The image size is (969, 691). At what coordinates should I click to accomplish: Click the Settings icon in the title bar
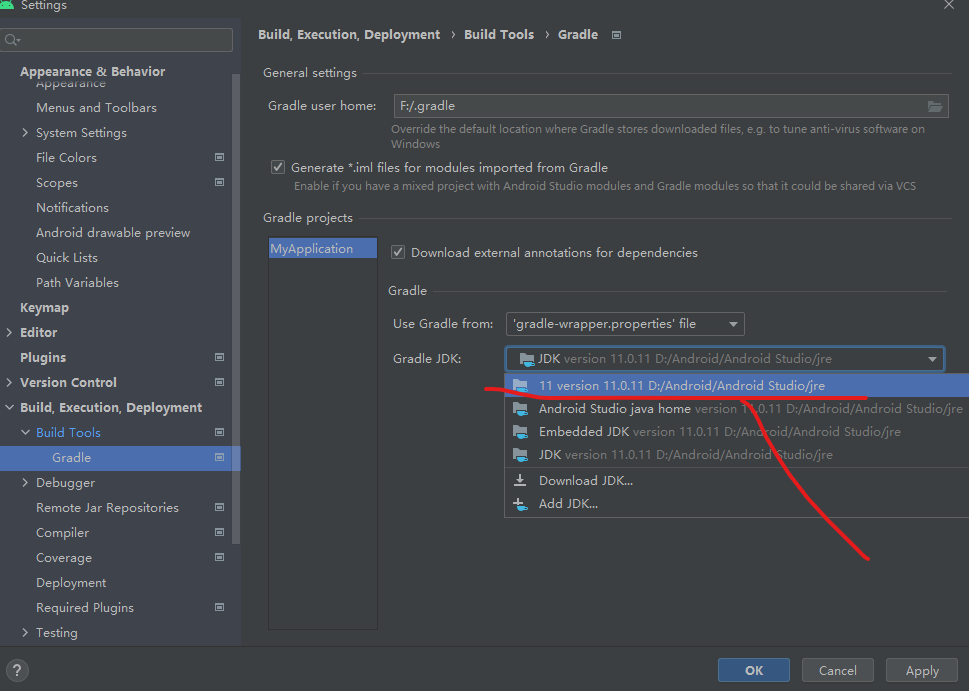(x=10, y=6)
